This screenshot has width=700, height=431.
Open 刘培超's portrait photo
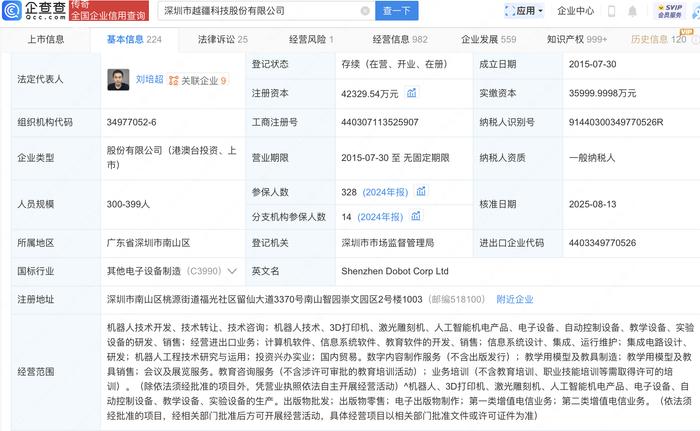(118, 80)
